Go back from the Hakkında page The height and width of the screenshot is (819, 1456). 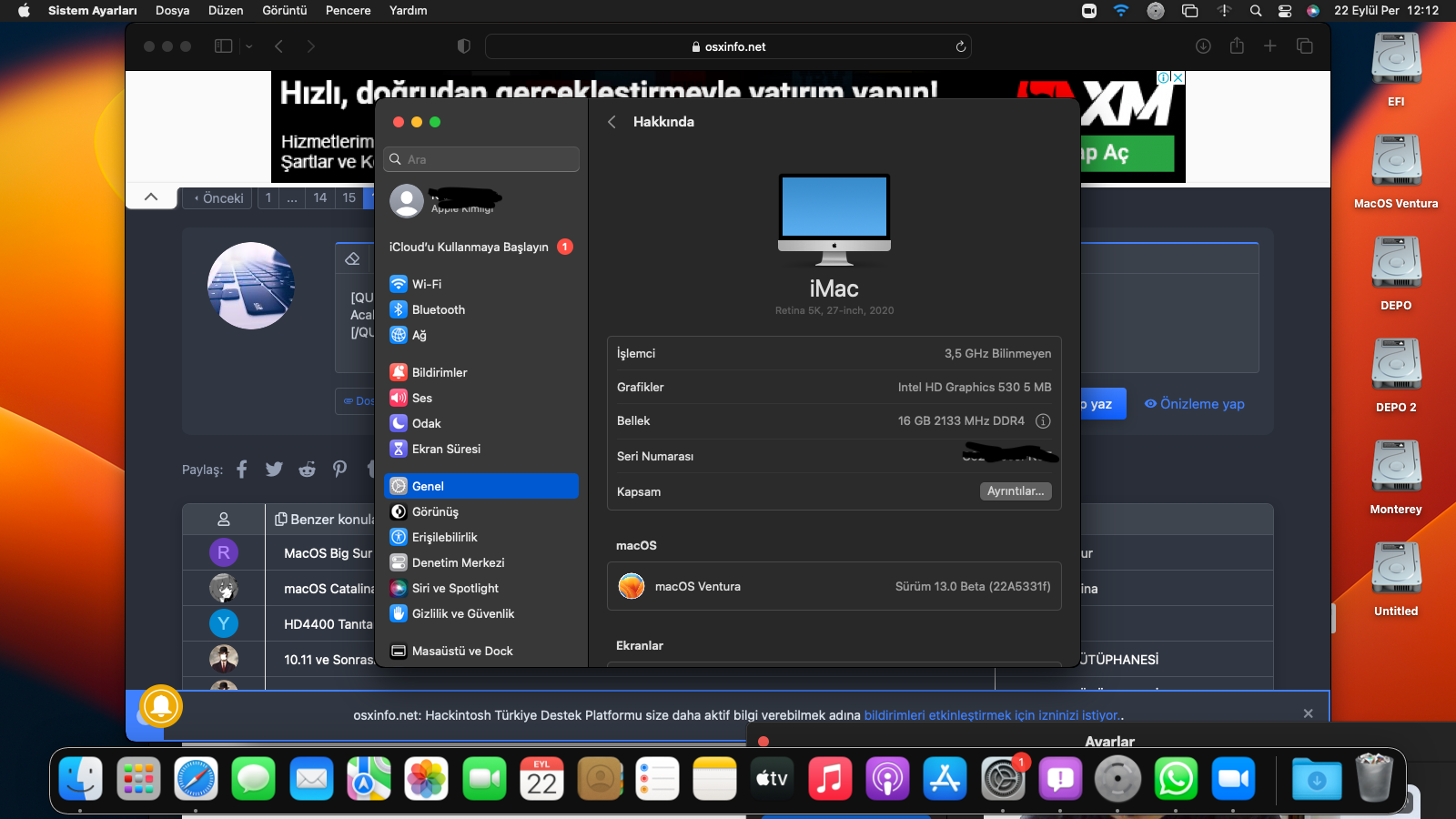point(612,122)
